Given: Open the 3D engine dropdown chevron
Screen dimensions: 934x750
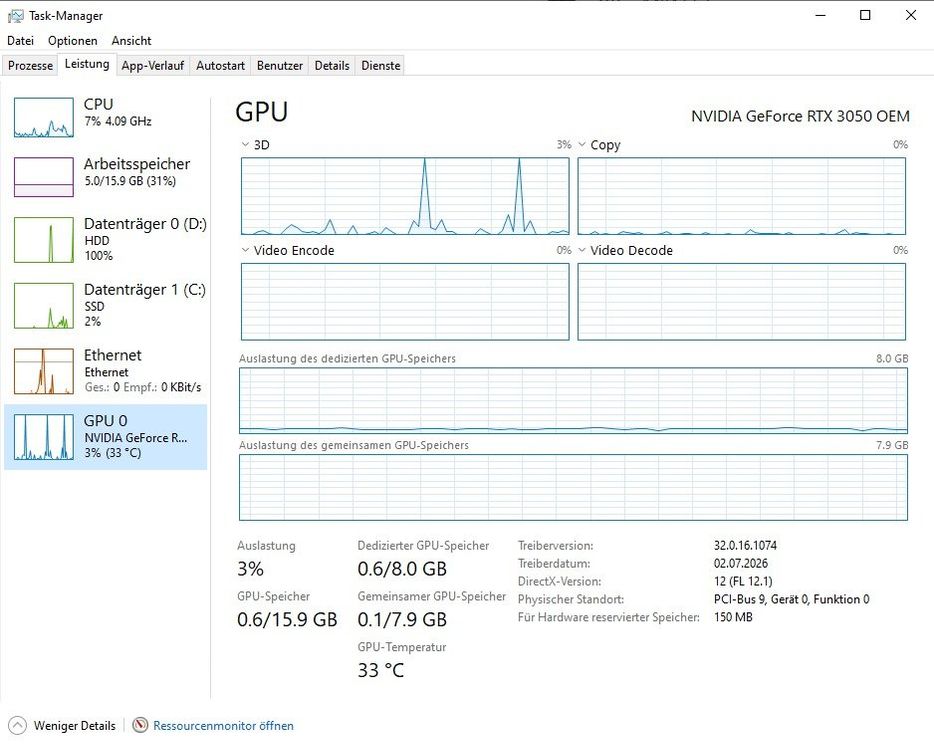Looking at the screenshot, I should (245, 144).
